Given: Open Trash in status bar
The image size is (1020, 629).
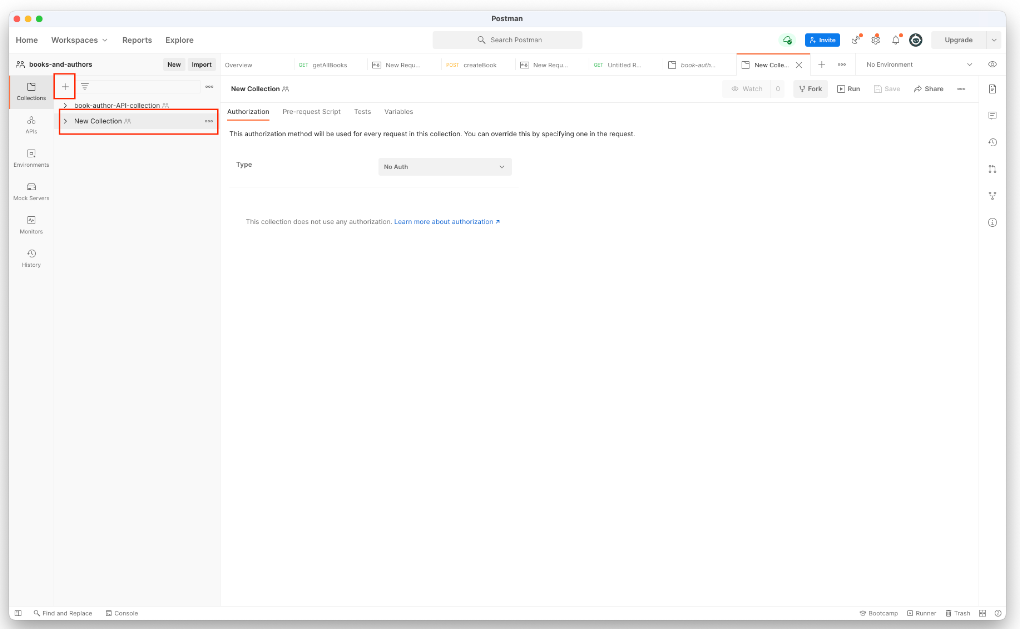Looking at the screenshot, I should click(958, 613).
